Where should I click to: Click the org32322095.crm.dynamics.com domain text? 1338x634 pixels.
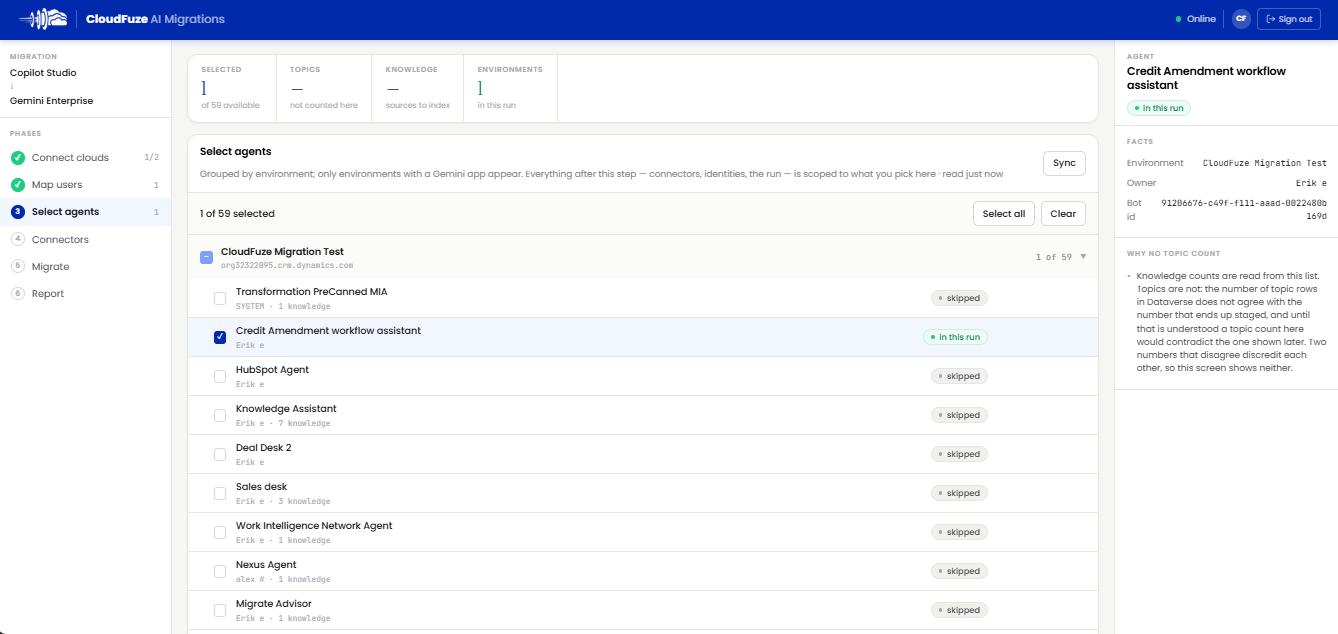pyautogui.click(x=287, y=266)
